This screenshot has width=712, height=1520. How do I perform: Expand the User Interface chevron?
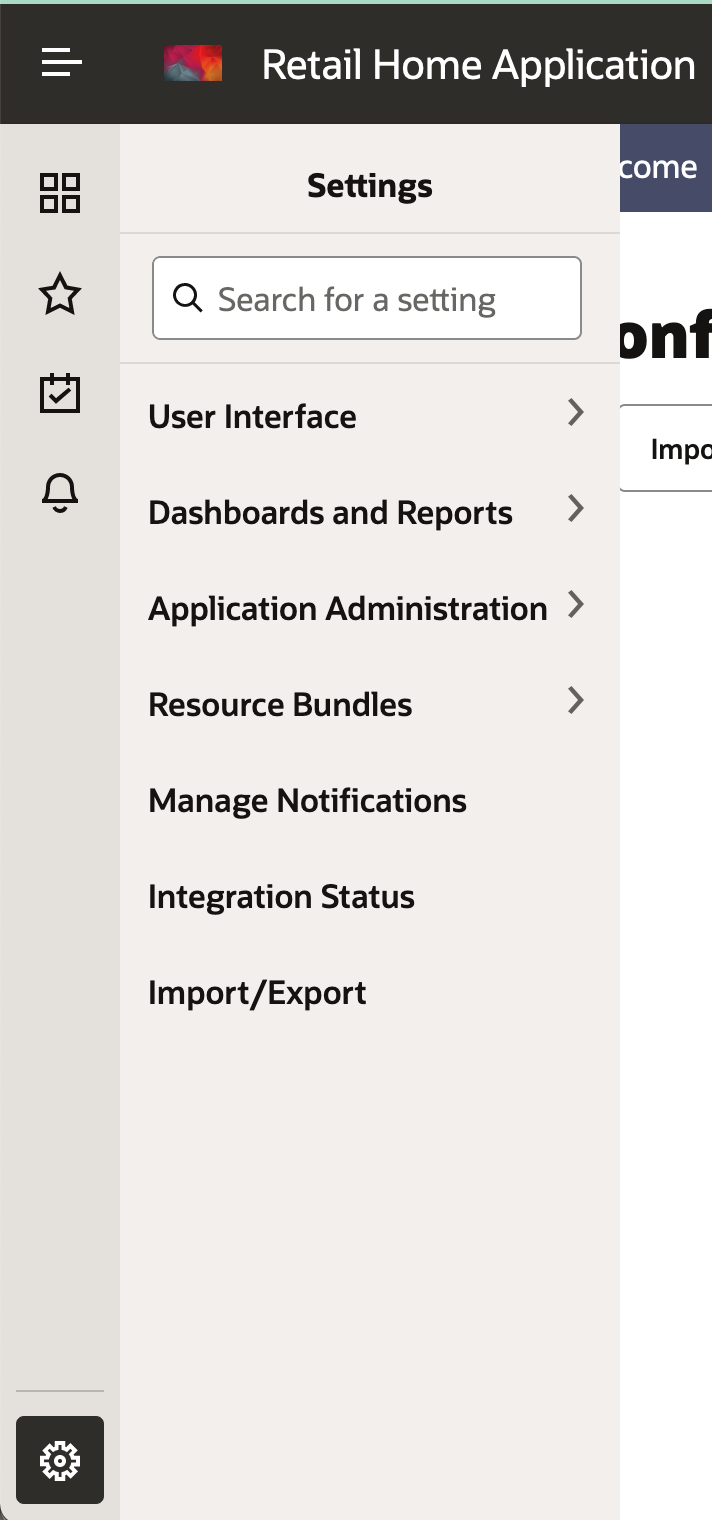pos(575,412)
